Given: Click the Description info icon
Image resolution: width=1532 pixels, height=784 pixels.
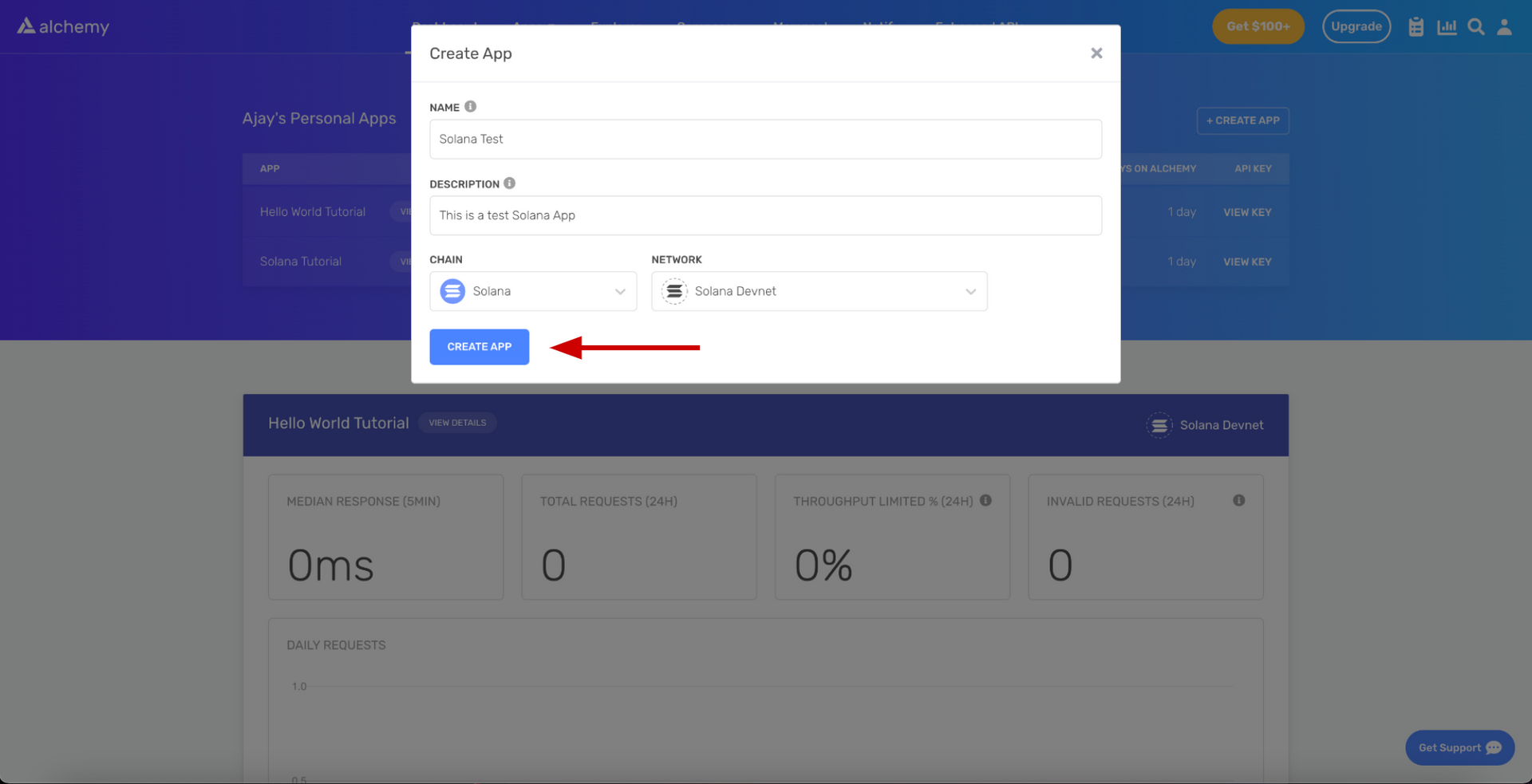Looking at the screenshot, I should (509, 183).
